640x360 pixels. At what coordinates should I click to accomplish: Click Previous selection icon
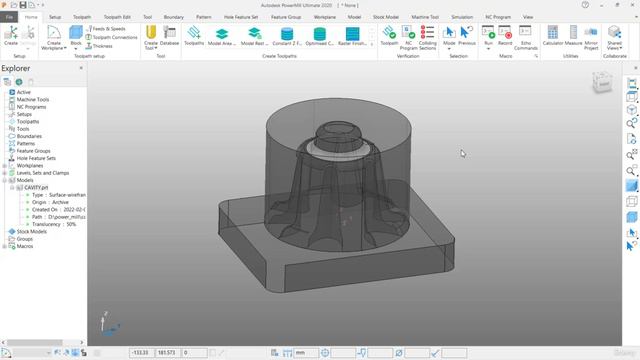[467, 35]
